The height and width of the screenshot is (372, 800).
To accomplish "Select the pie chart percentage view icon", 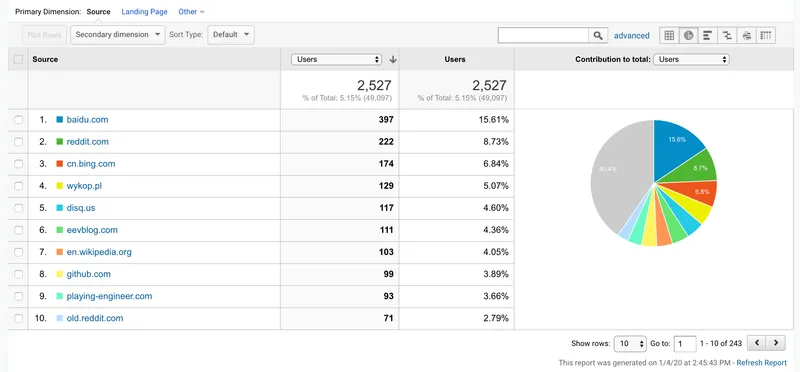I will pos(688,35).
